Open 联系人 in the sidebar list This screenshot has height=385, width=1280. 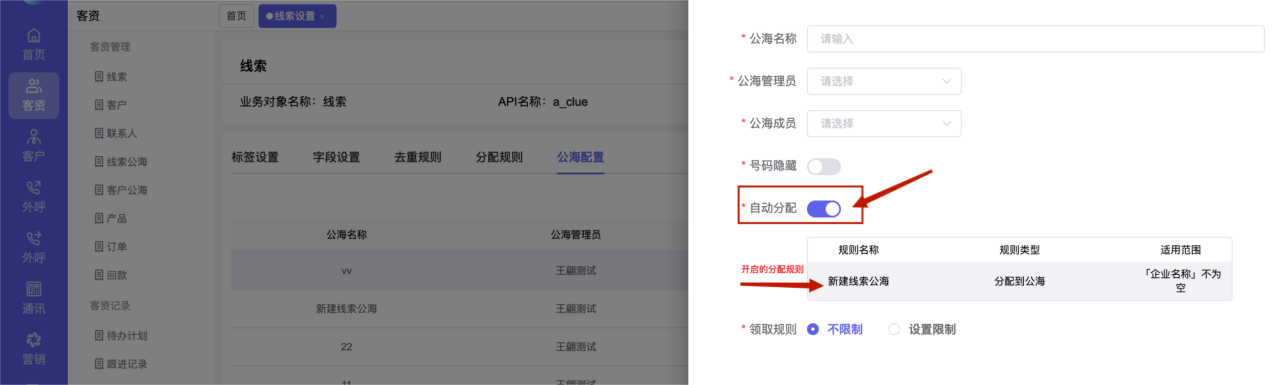coord(115,133)
